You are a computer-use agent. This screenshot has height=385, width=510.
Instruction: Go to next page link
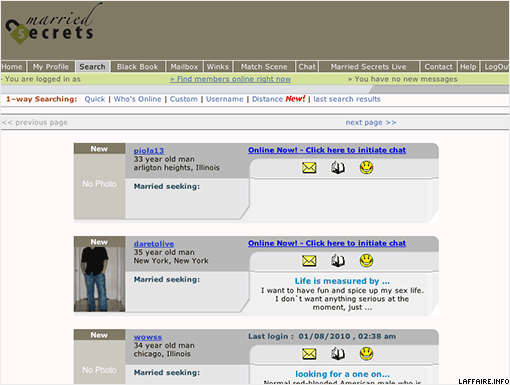point(371,122)
